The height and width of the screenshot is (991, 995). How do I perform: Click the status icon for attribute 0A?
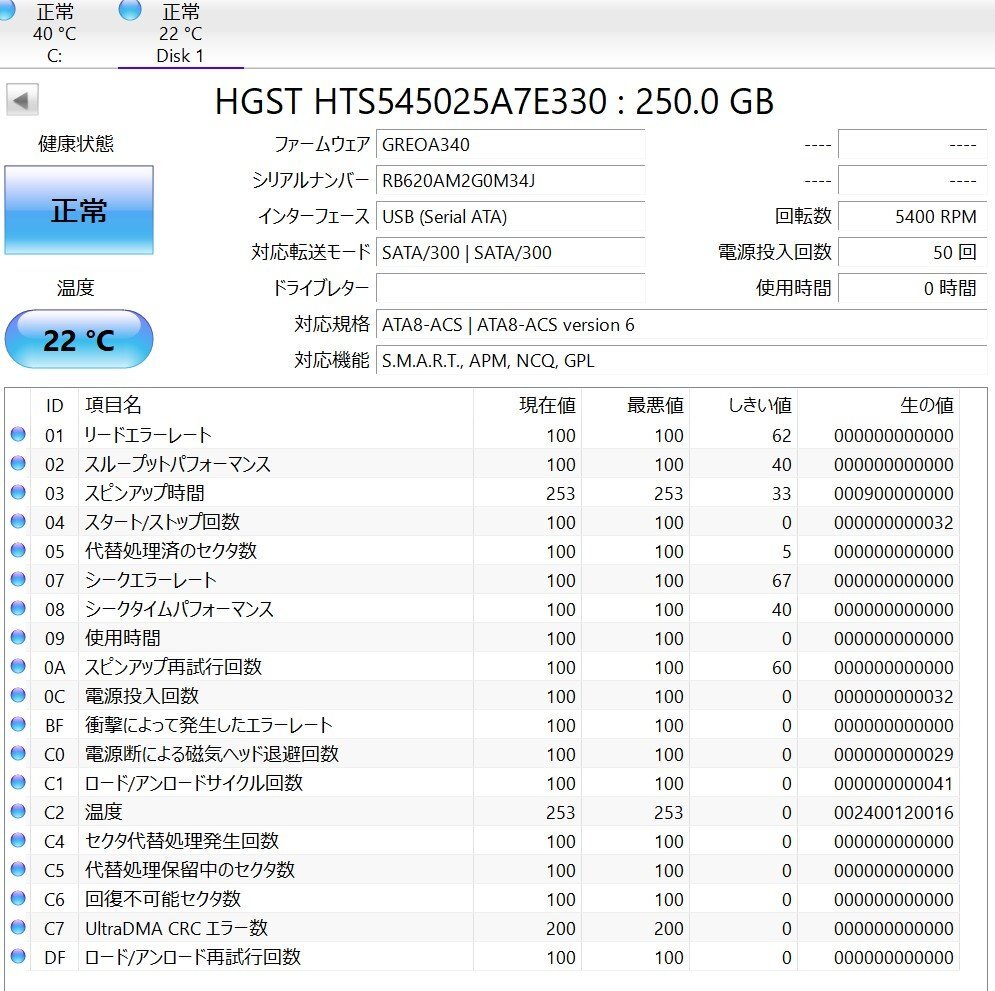(18, 666)
